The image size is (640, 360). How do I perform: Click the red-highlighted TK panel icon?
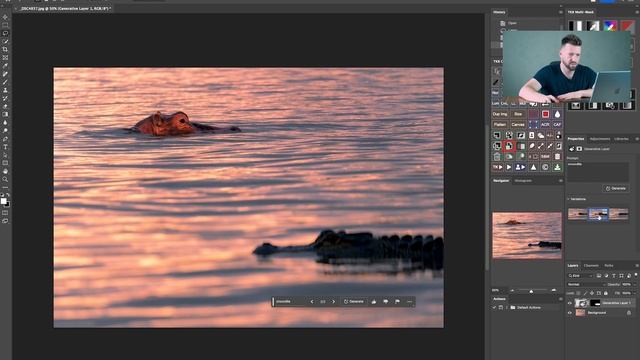pos(509,146)
